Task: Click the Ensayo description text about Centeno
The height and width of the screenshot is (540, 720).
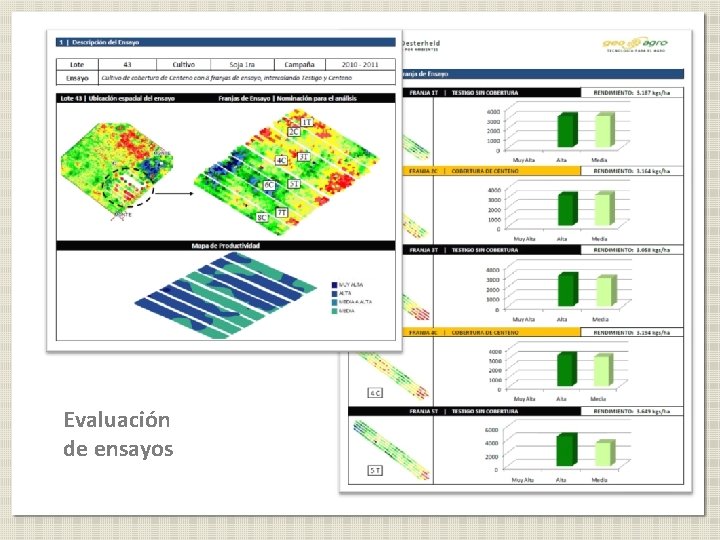Action: pos(226,78)
